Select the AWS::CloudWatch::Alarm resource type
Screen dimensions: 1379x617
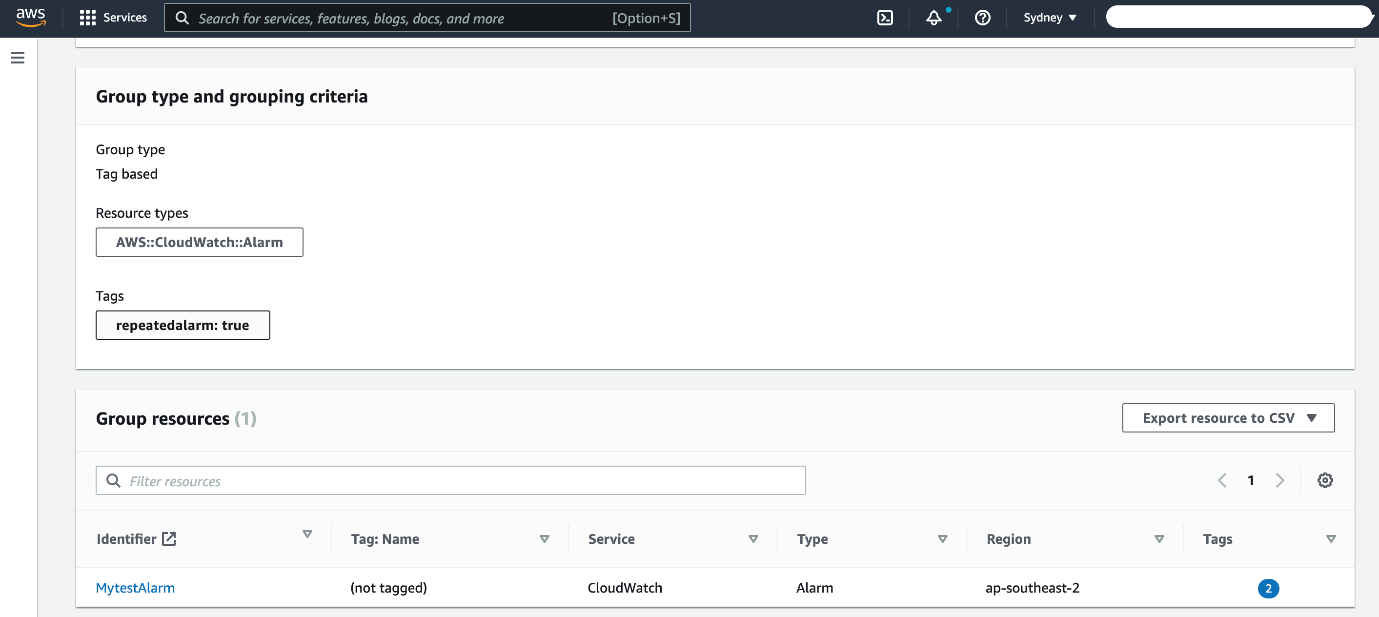[x=199, y=242]
